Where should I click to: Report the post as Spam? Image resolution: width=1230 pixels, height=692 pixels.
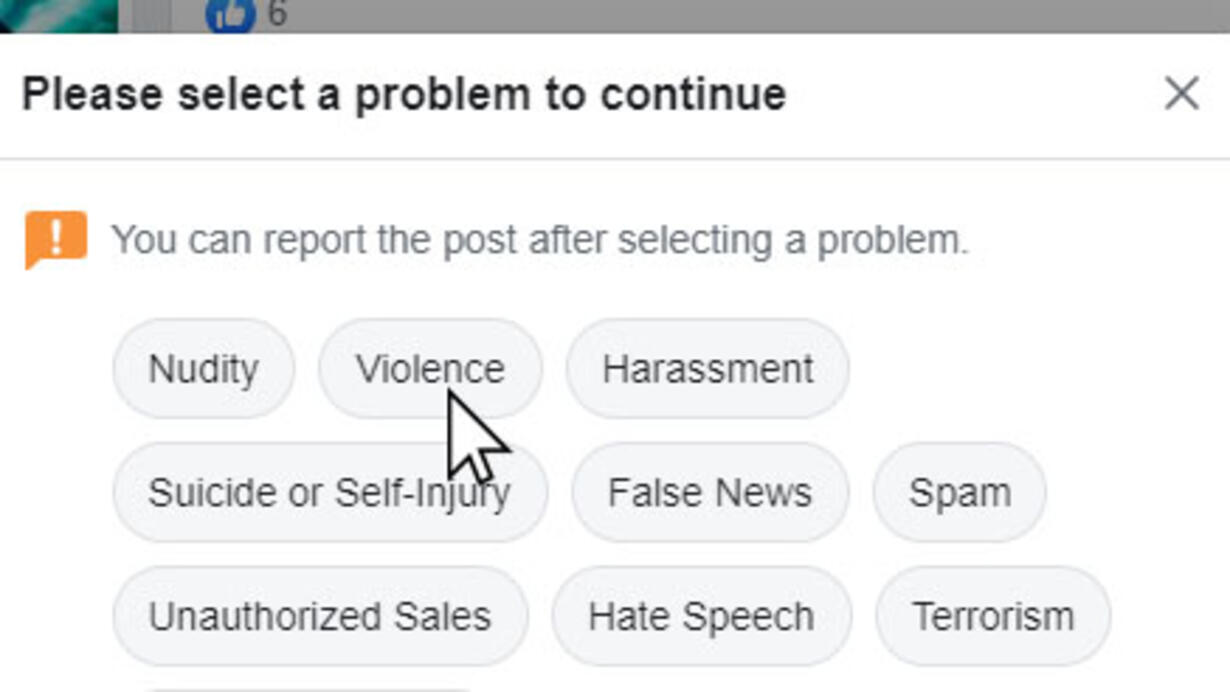pos(959,493)
